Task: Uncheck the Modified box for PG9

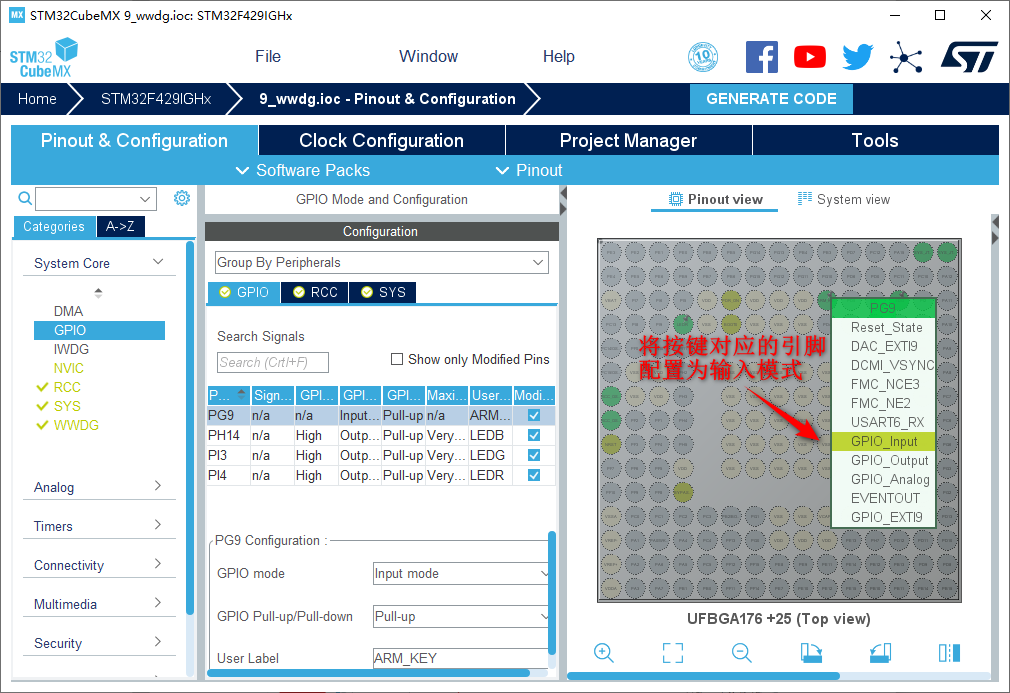Action: pyautogui.click(x=534, y=415)
